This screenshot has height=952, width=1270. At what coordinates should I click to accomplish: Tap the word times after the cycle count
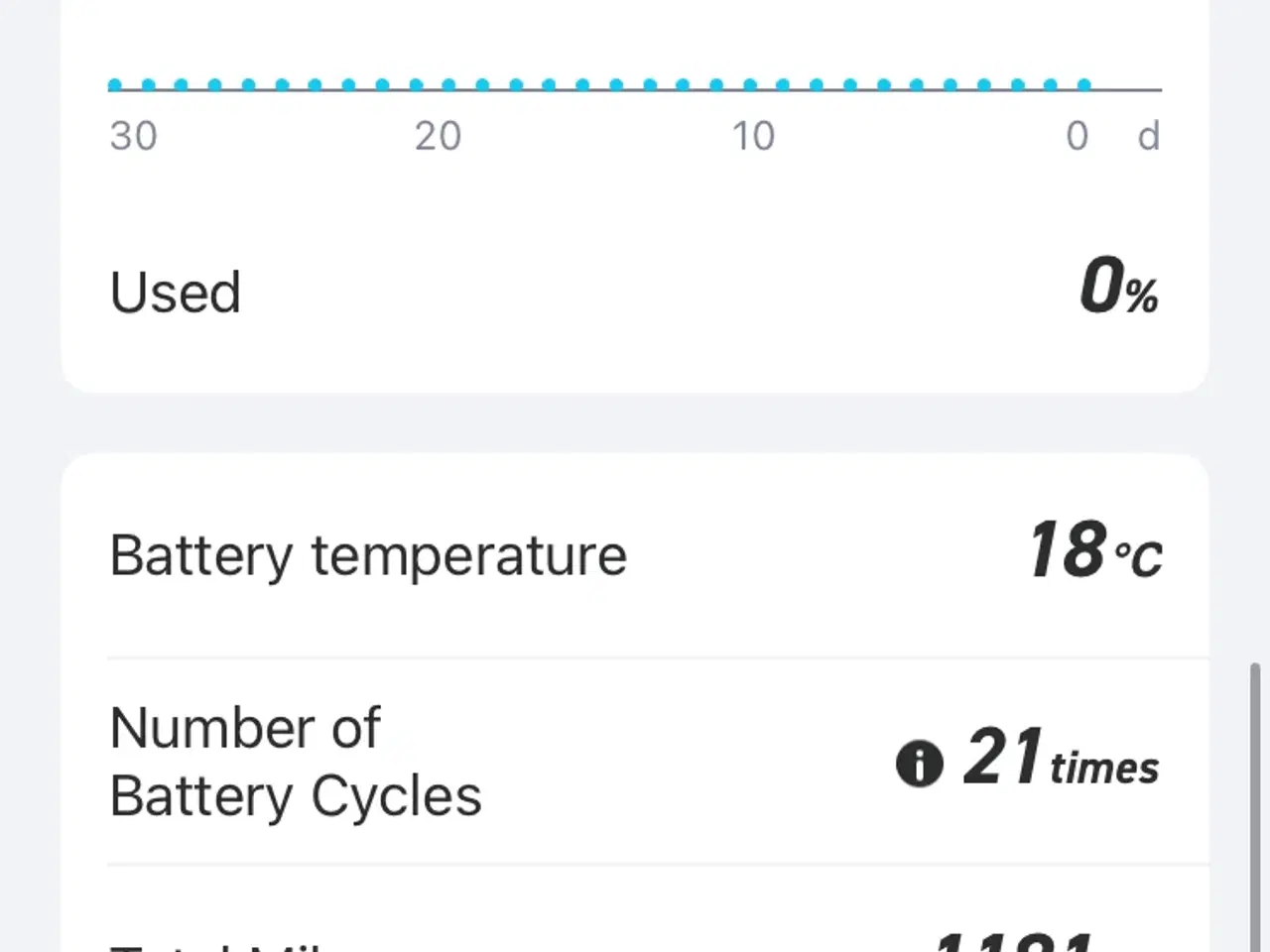click(x=1104, y=769)
